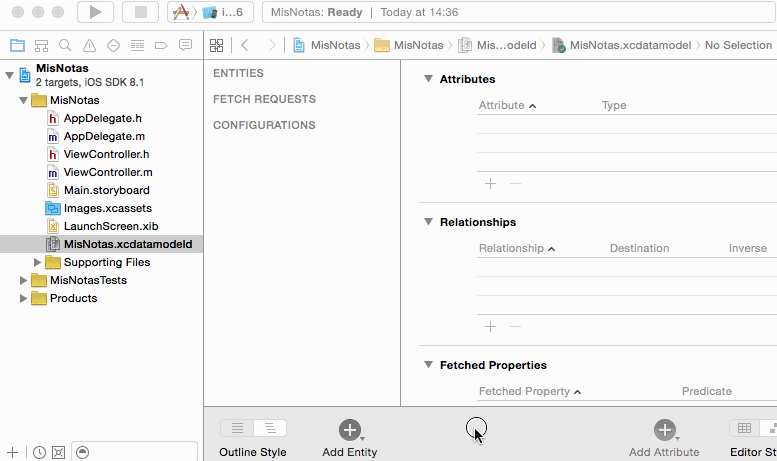Open Main.storyboard file
Viewport: 777px width, 461px height.
pyautogui.click(x=106, y=190)
